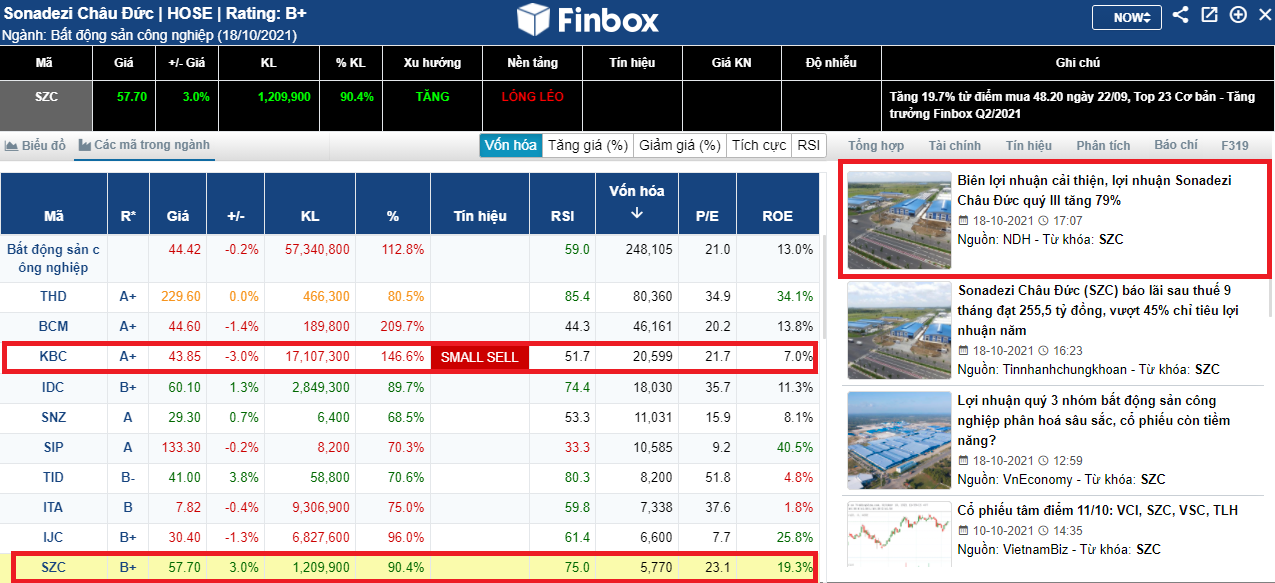Click the 229.60 price of THD

pyautogui.click(x=181, y=296)
